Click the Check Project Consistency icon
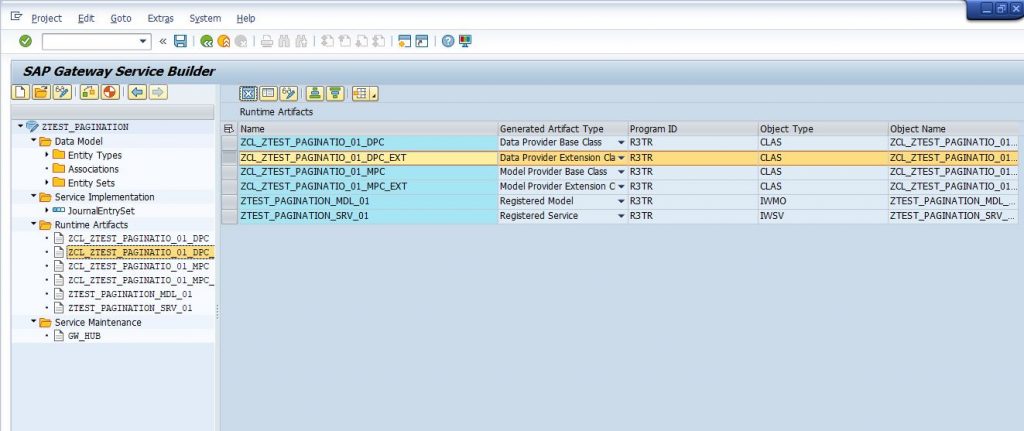This screenshot has width=1024, height=431. [x=89, y=92]
